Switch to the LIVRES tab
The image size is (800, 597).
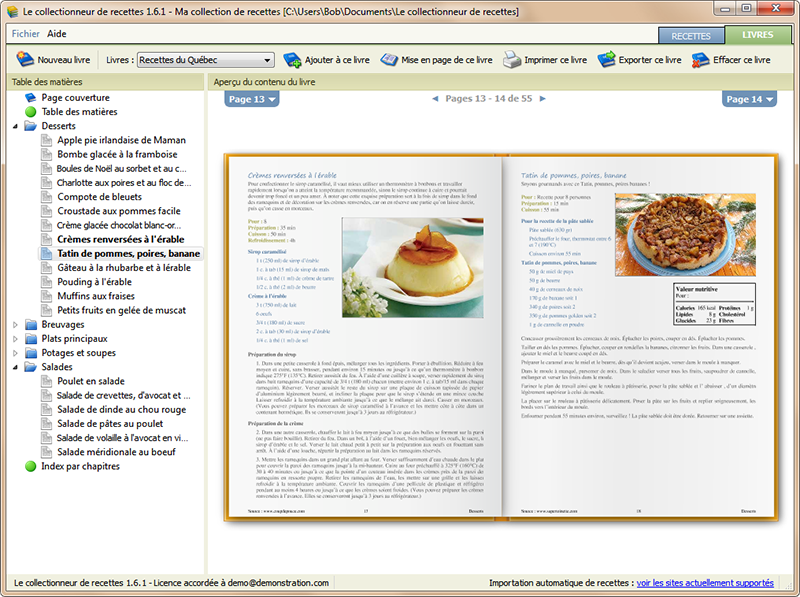(x=758, y=35)
